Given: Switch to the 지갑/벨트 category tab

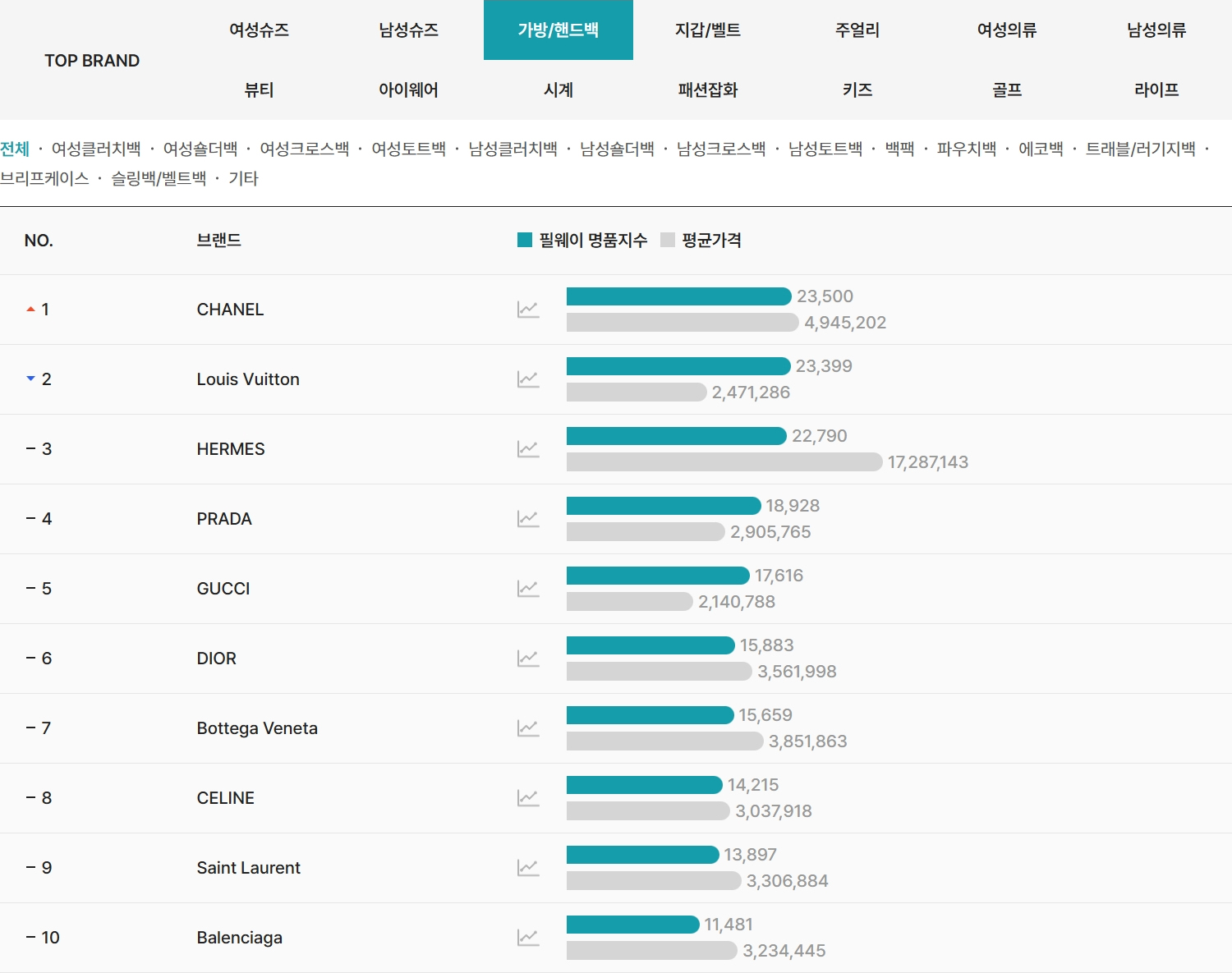Looking at the screenshot, I should click(x=708, y=30).
